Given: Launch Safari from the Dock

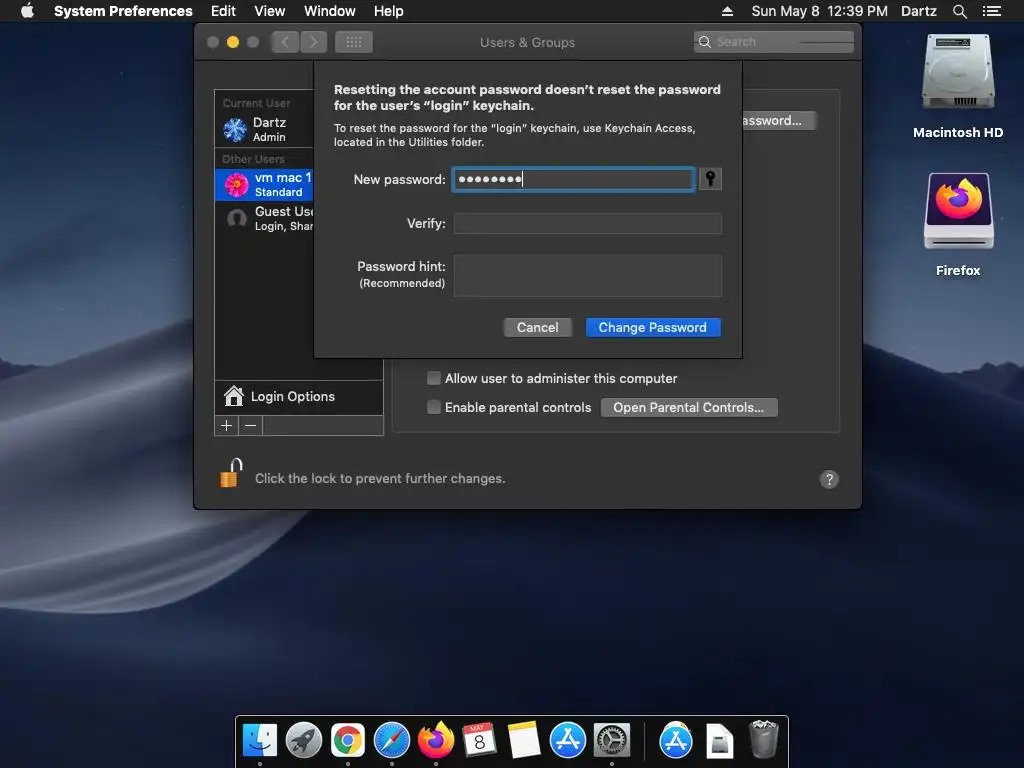Looking at the screenshot, I should (392, 740).
